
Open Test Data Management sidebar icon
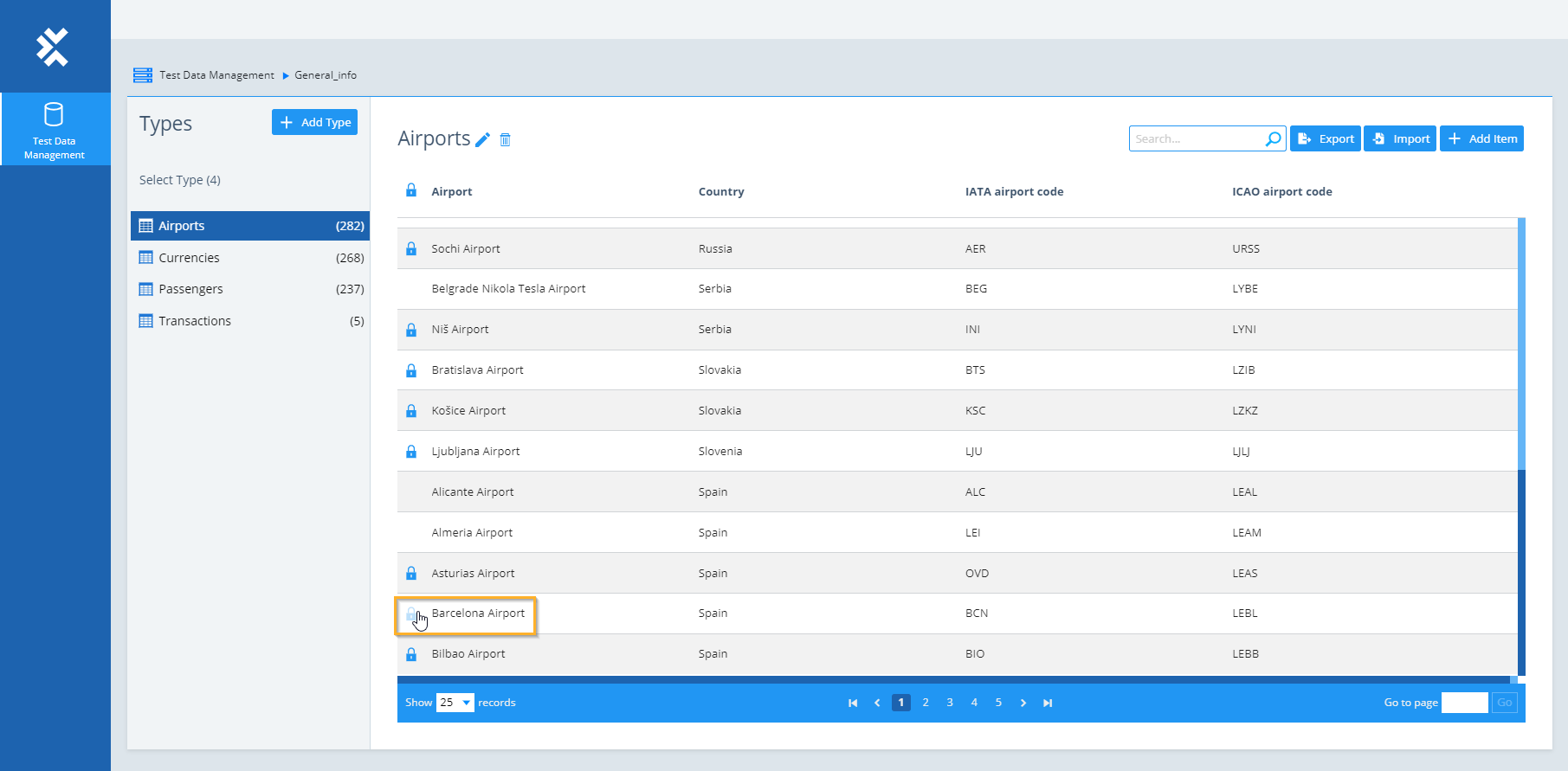coord(55,129)
